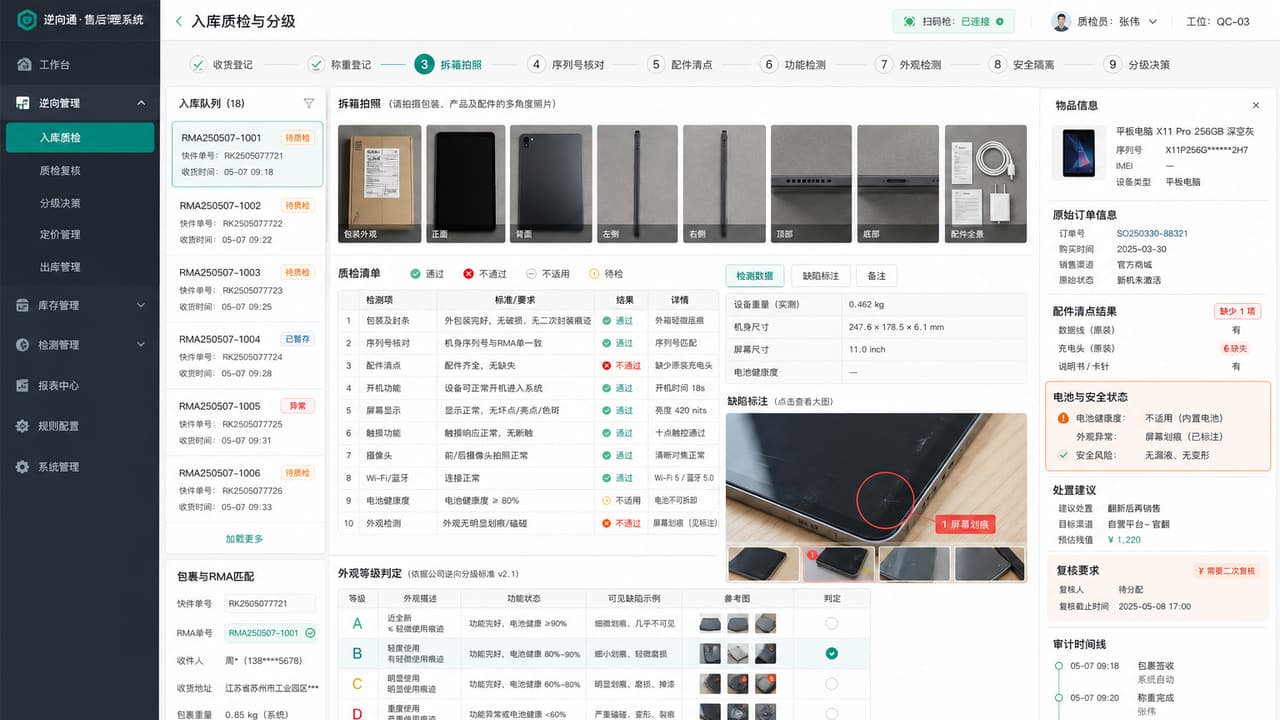
Task: Open 规则配置 gear icon
Action: (x=24, y=426)
